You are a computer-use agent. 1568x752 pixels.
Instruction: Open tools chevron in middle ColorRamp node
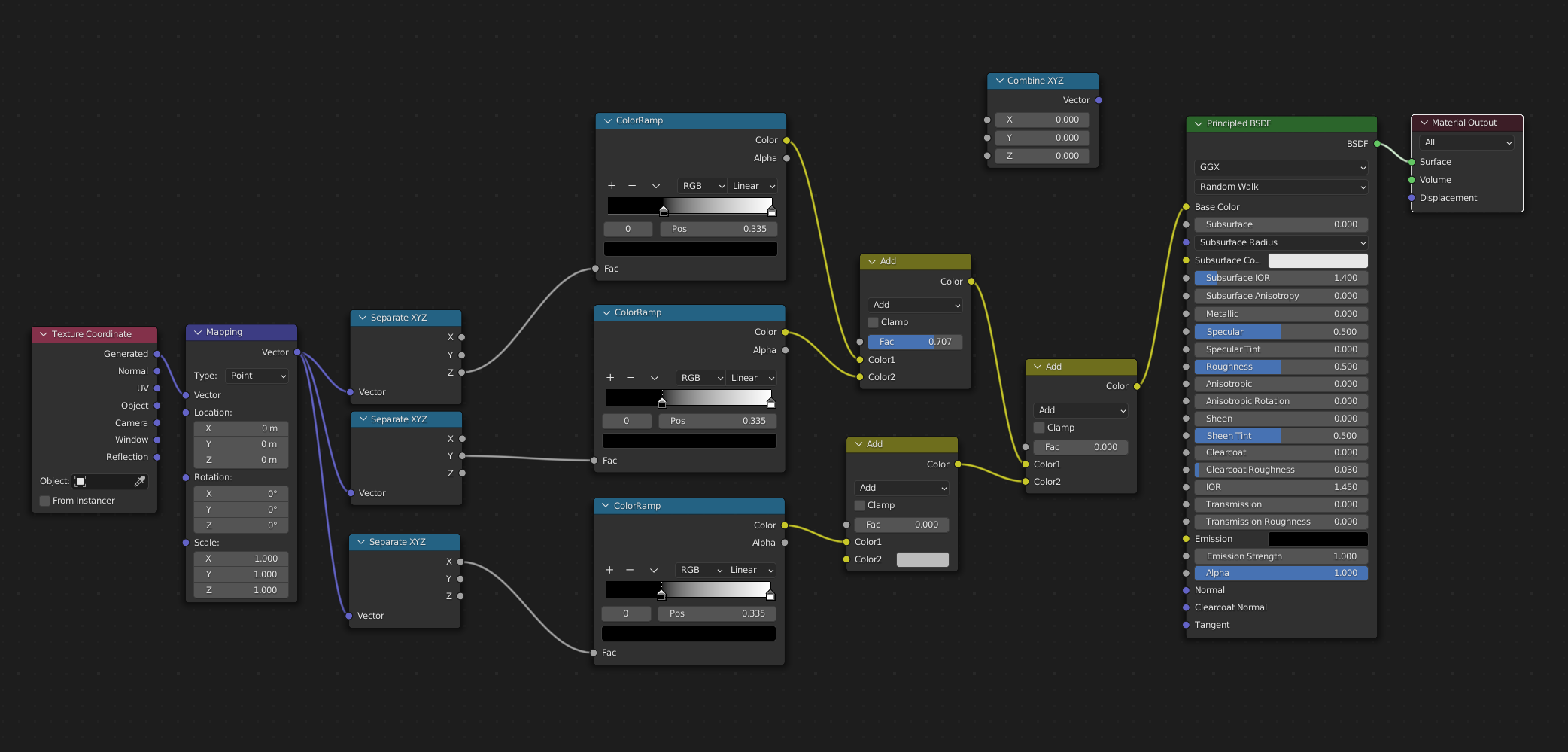(x=655, y=378)
